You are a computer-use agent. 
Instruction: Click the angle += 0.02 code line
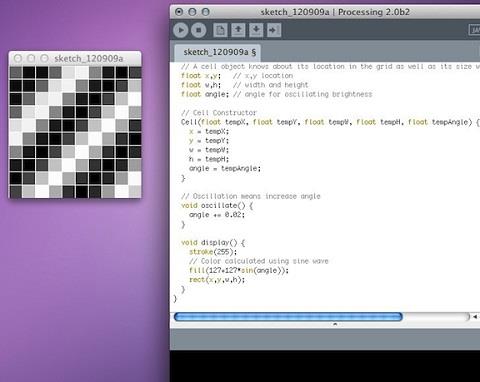pyautogui.click(x=217, y=215)
